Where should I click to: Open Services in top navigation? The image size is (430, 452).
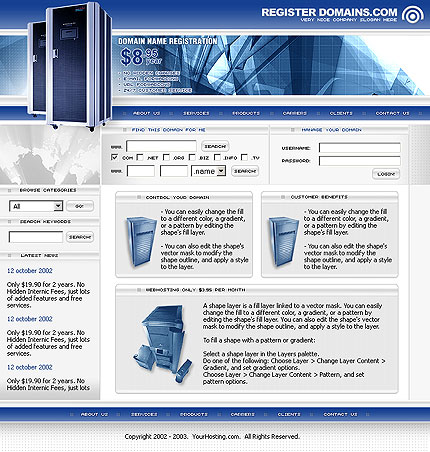(196, 113)
